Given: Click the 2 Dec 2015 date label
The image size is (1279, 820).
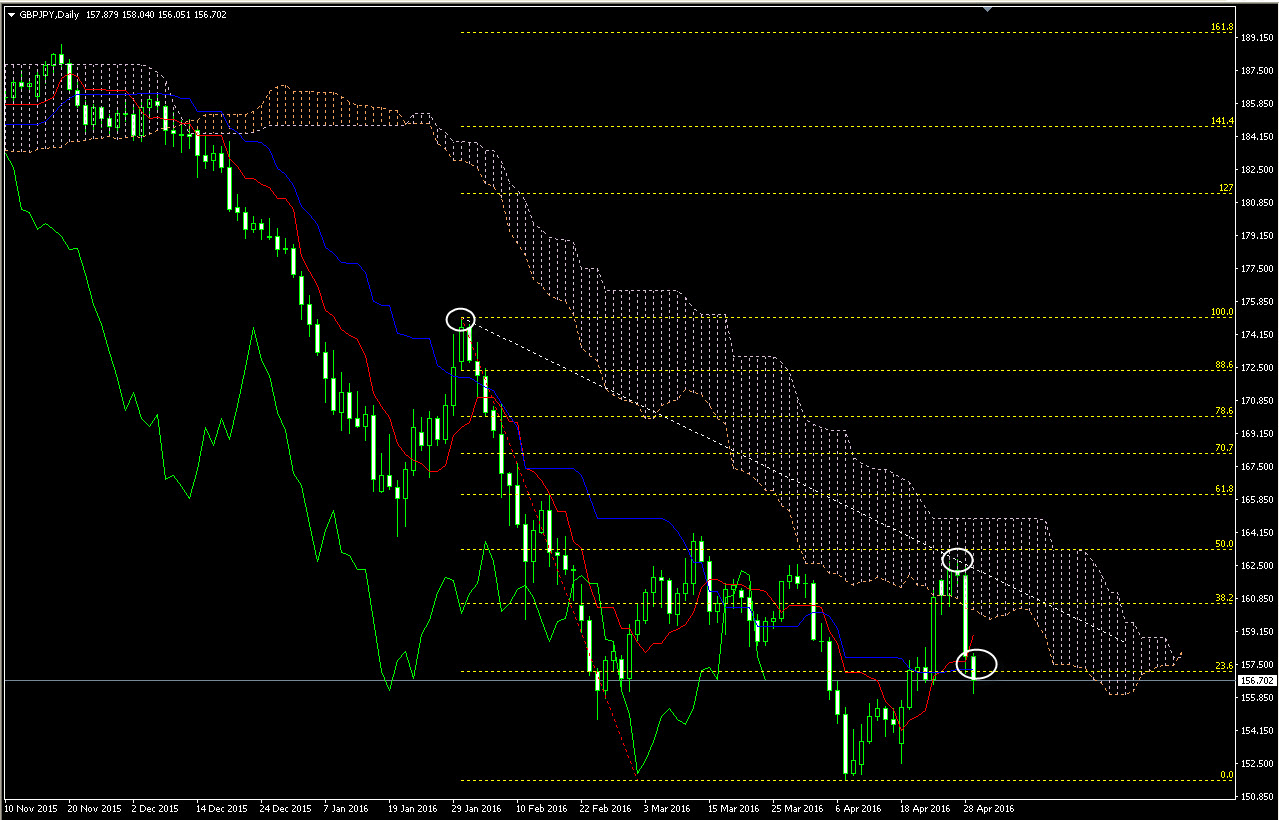Looking at the screenshot, I should (157, 808).
